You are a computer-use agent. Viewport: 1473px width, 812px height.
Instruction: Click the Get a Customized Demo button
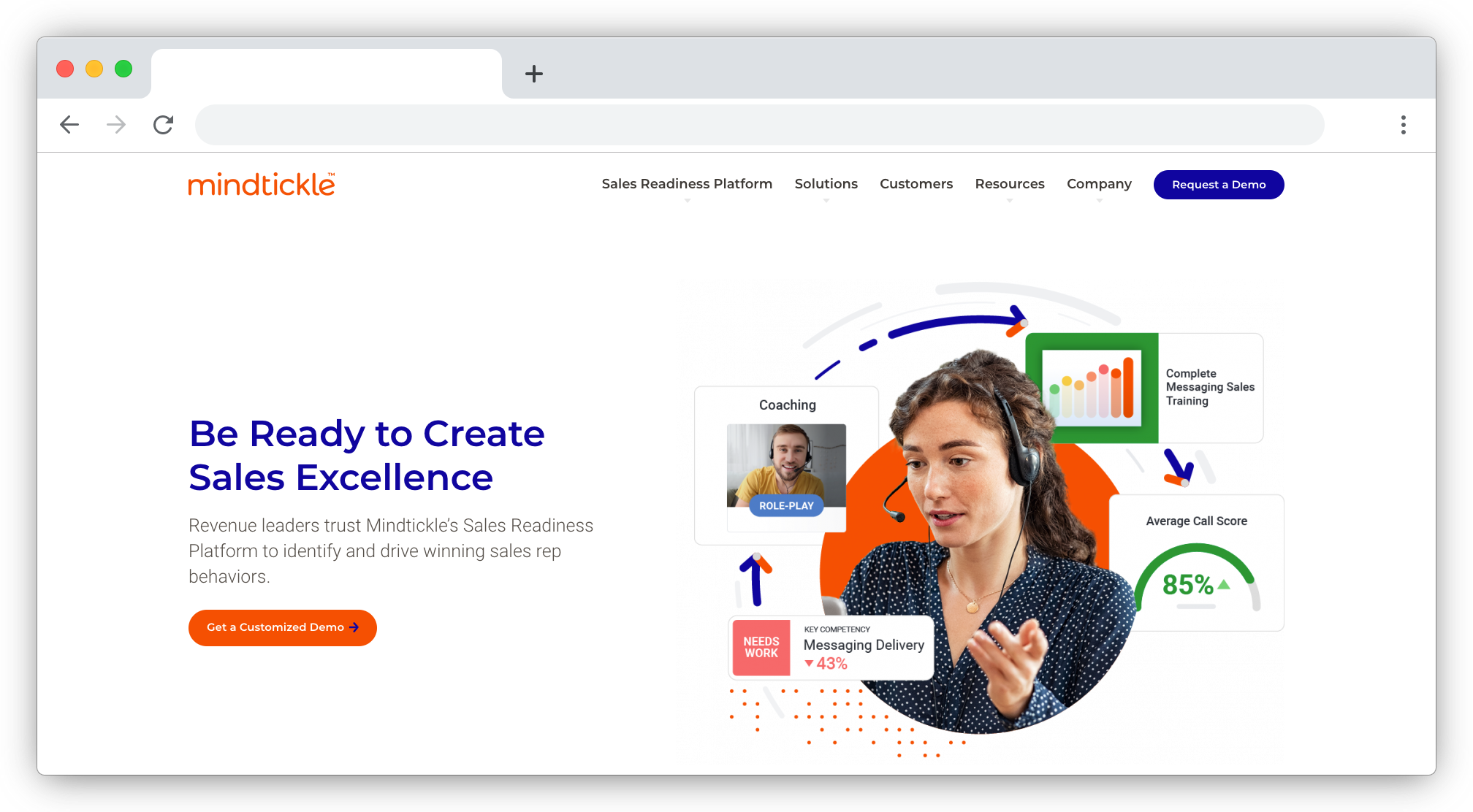[x=282, y=627]
